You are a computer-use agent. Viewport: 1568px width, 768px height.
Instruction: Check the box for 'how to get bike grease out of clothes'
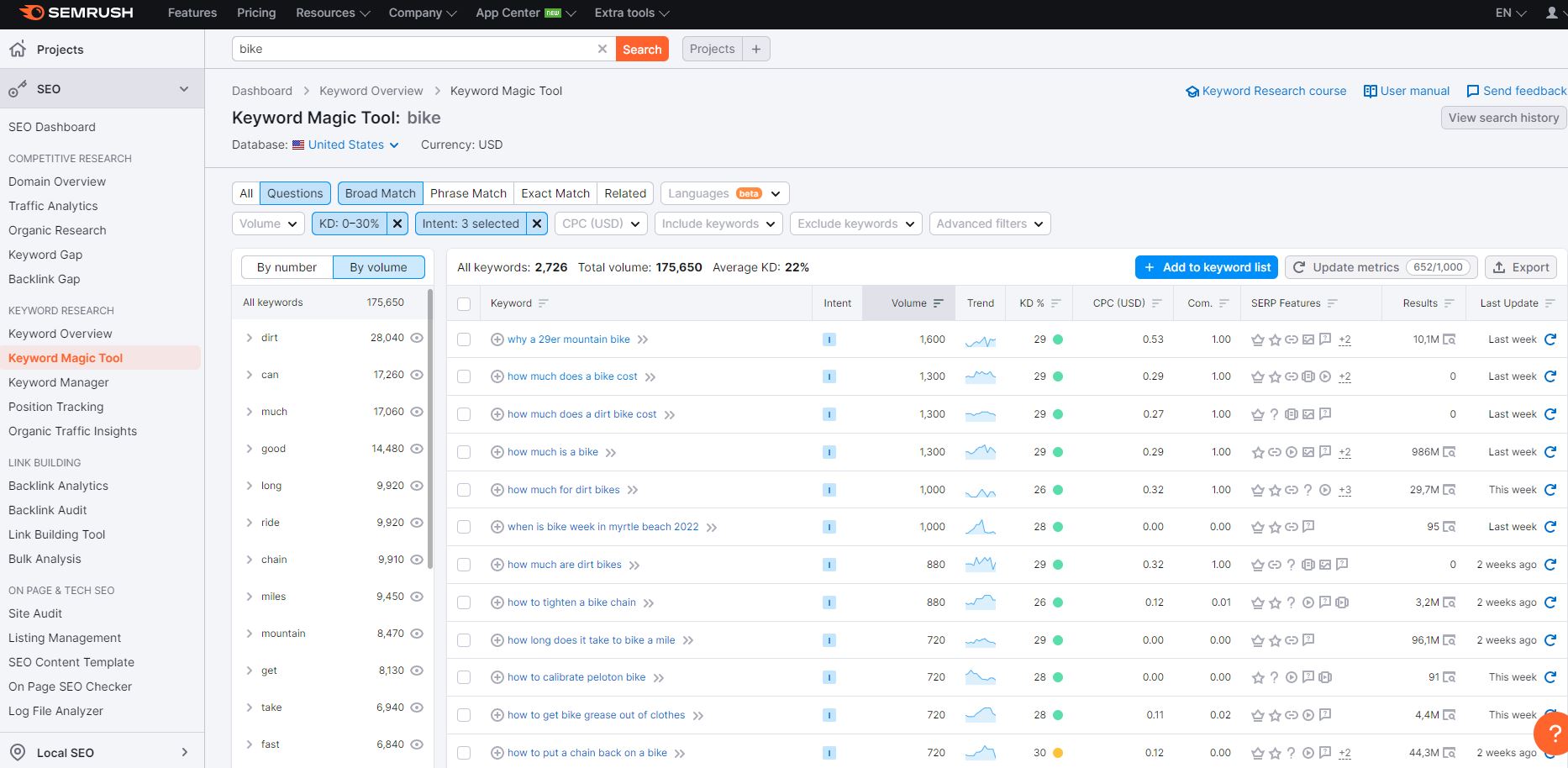[x=464, y=715]
